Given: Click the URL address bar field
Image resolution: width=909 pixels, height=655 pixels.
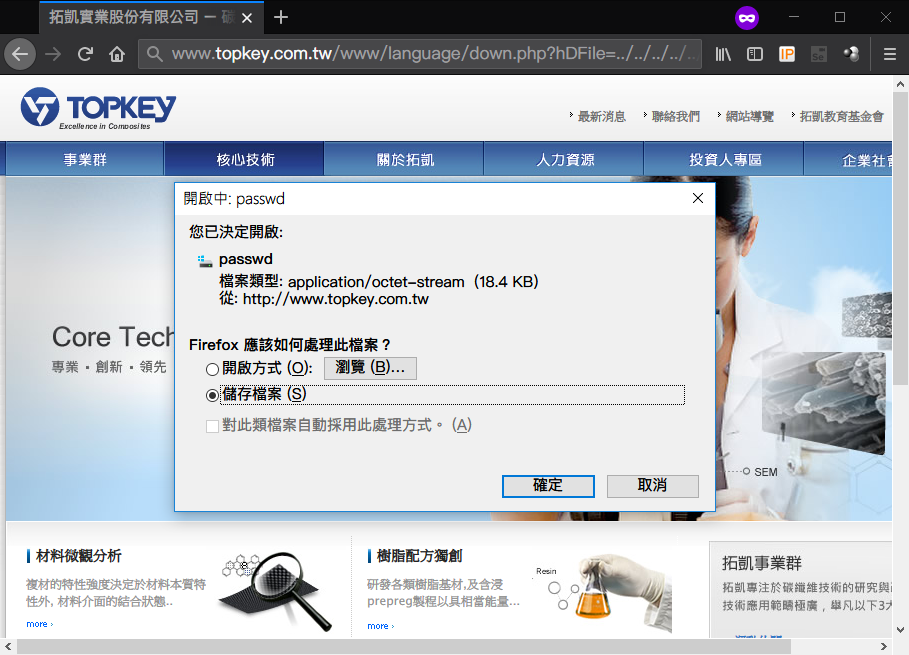Looking at the screenshot, I should (420, 54).
